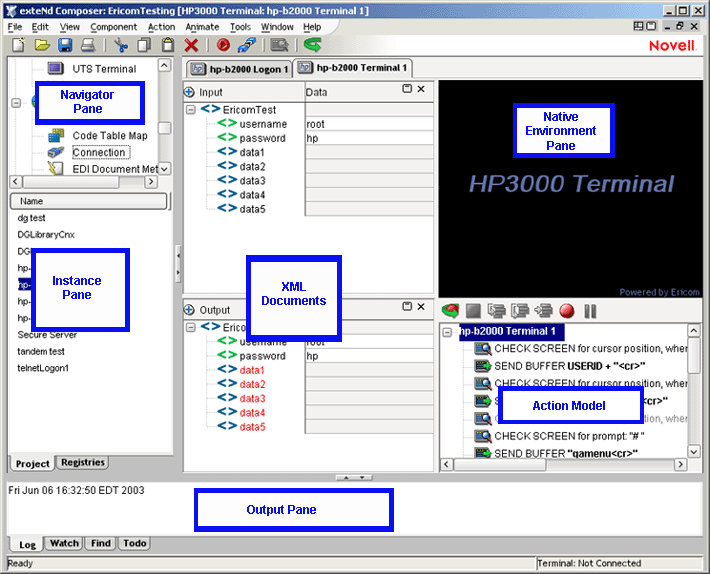Click the SEND BUFFER USERID action icon

pyautogui.click(x=483, y=365)
